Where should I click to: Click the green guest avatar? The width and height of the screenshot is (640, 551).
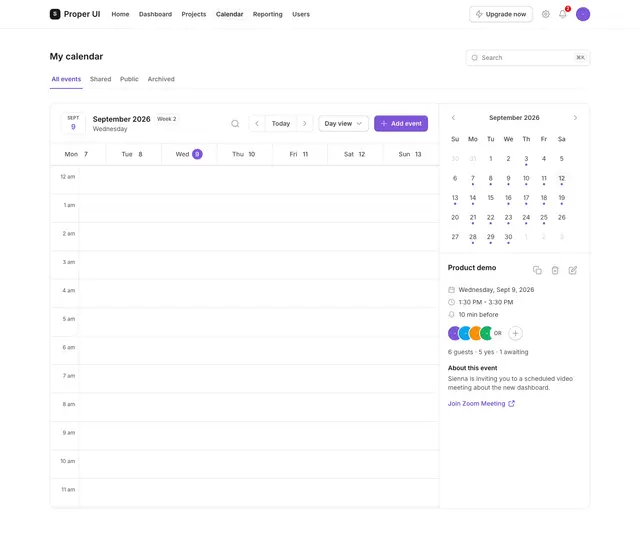[x=486, y=333]
